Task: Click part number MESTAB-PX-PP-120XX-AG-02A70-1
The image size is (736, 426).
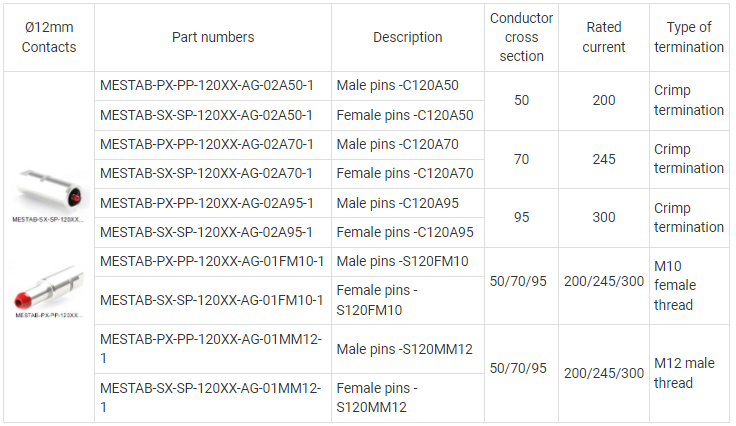Action: [207, 144]
